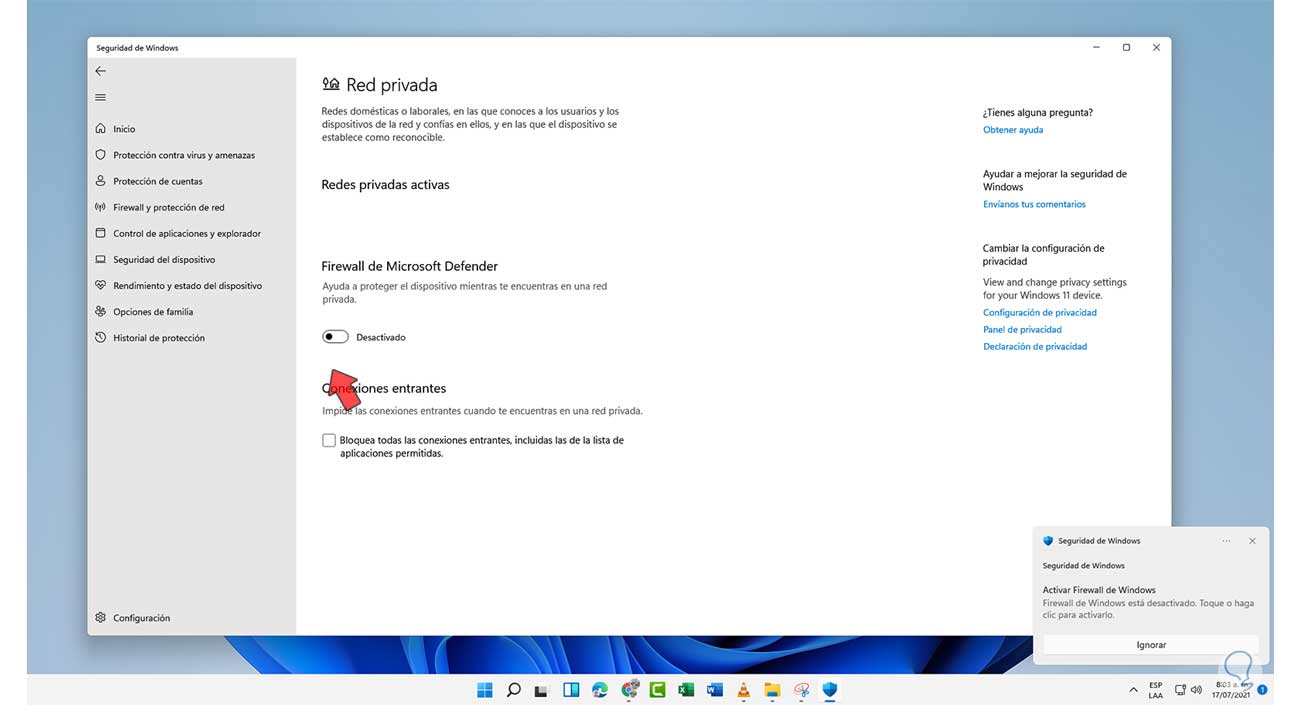
Task: Launch Camtasia from the taskbar
Action: [x=658, y=690]
